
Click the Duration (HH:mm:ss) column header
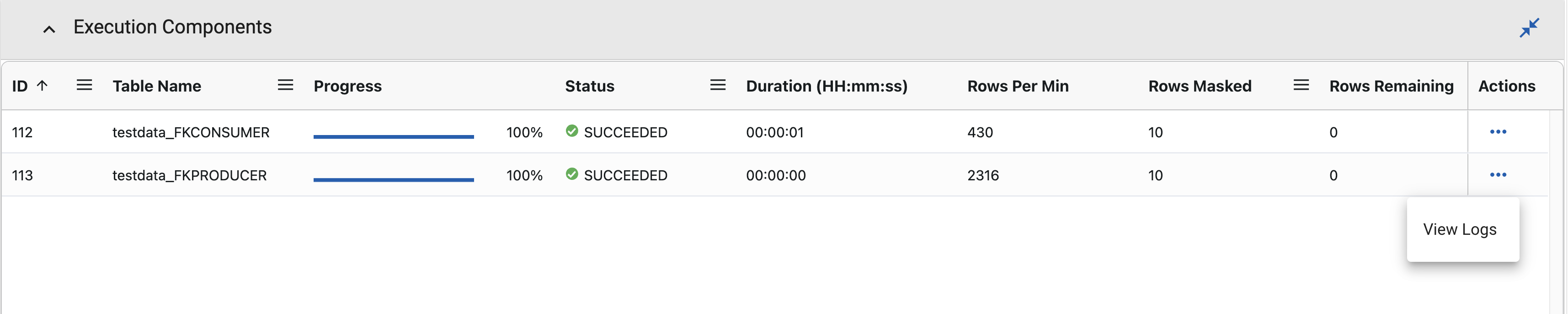pyautogui.click(x=827, y=86)
